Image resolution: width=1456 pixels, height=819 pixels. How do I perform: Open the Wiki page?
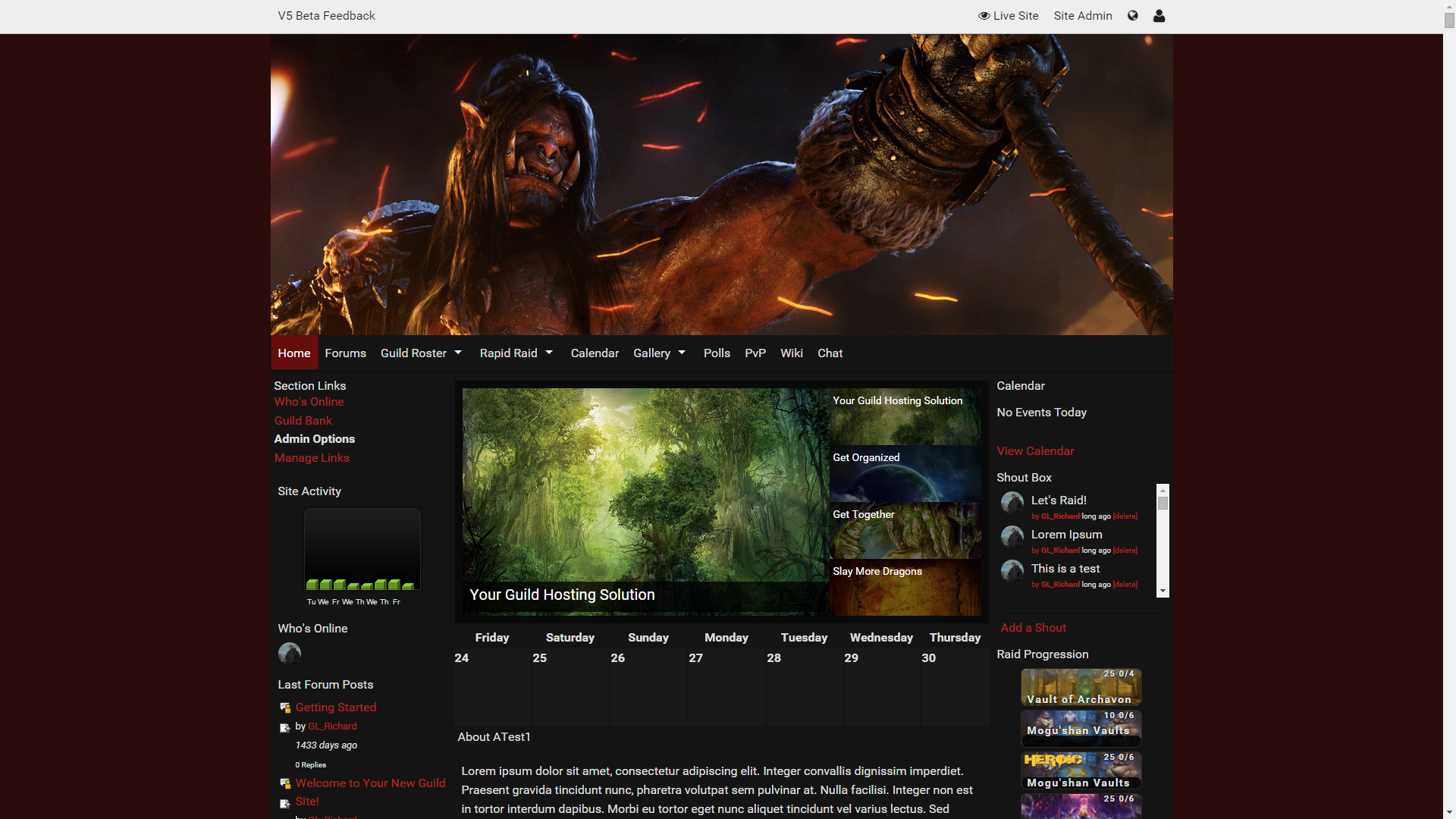[x=791, y=353]
